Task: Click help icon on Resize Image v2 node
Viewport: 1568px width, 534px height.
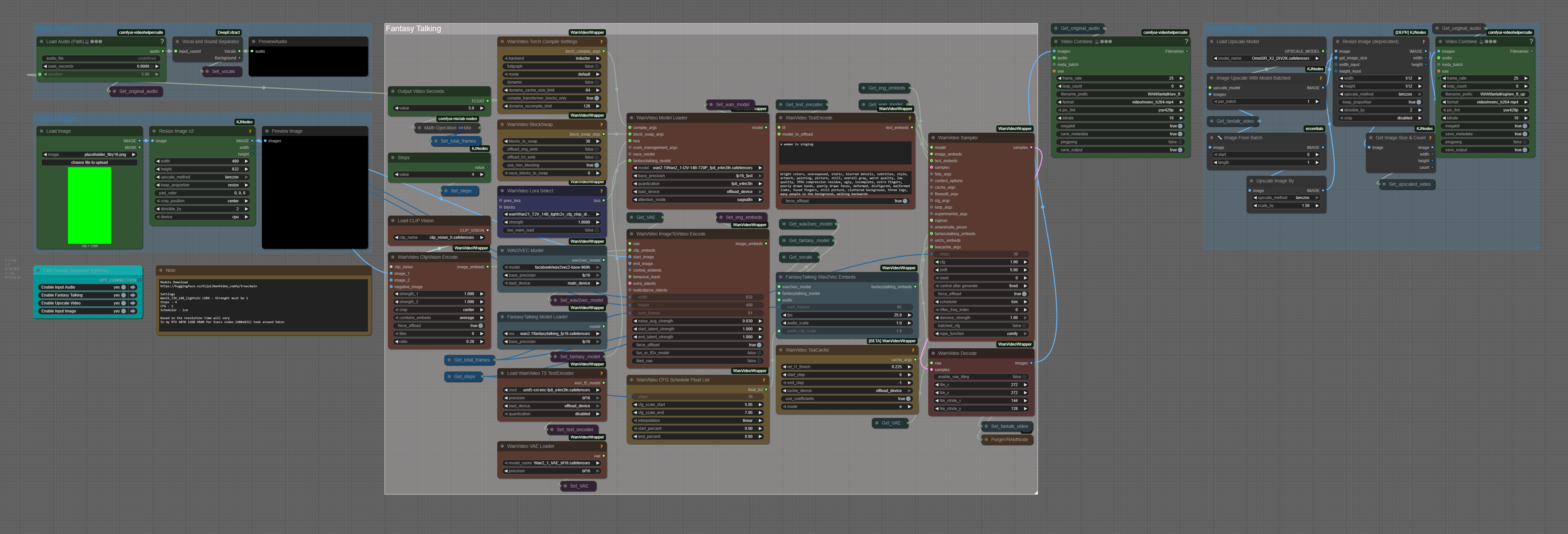Action: click(250, 131)
